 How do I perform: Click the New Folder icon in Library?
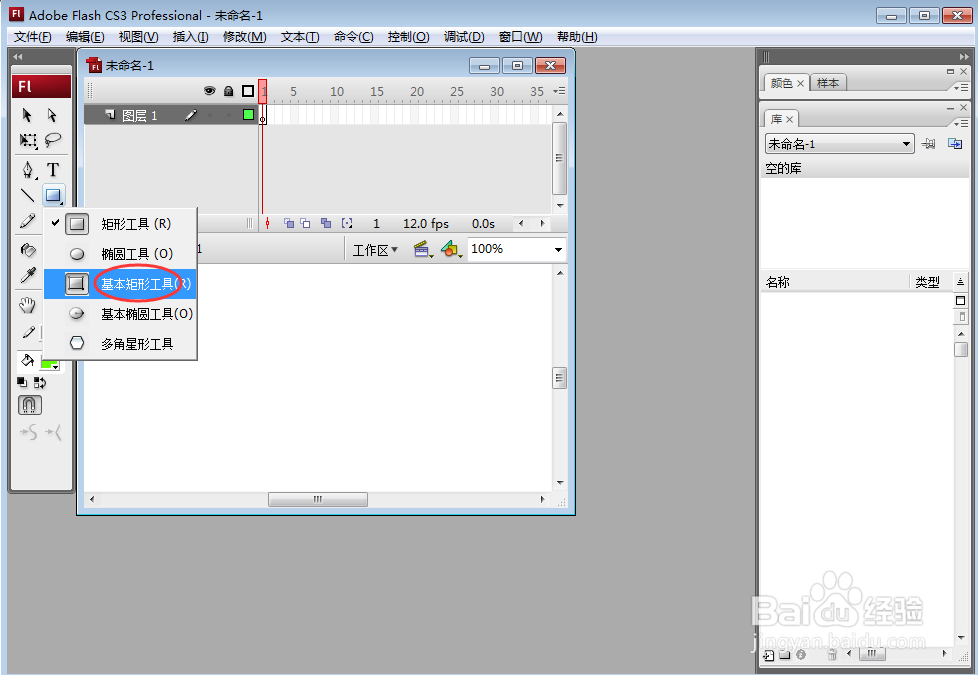pyautogui.click(x=785, y=654)
